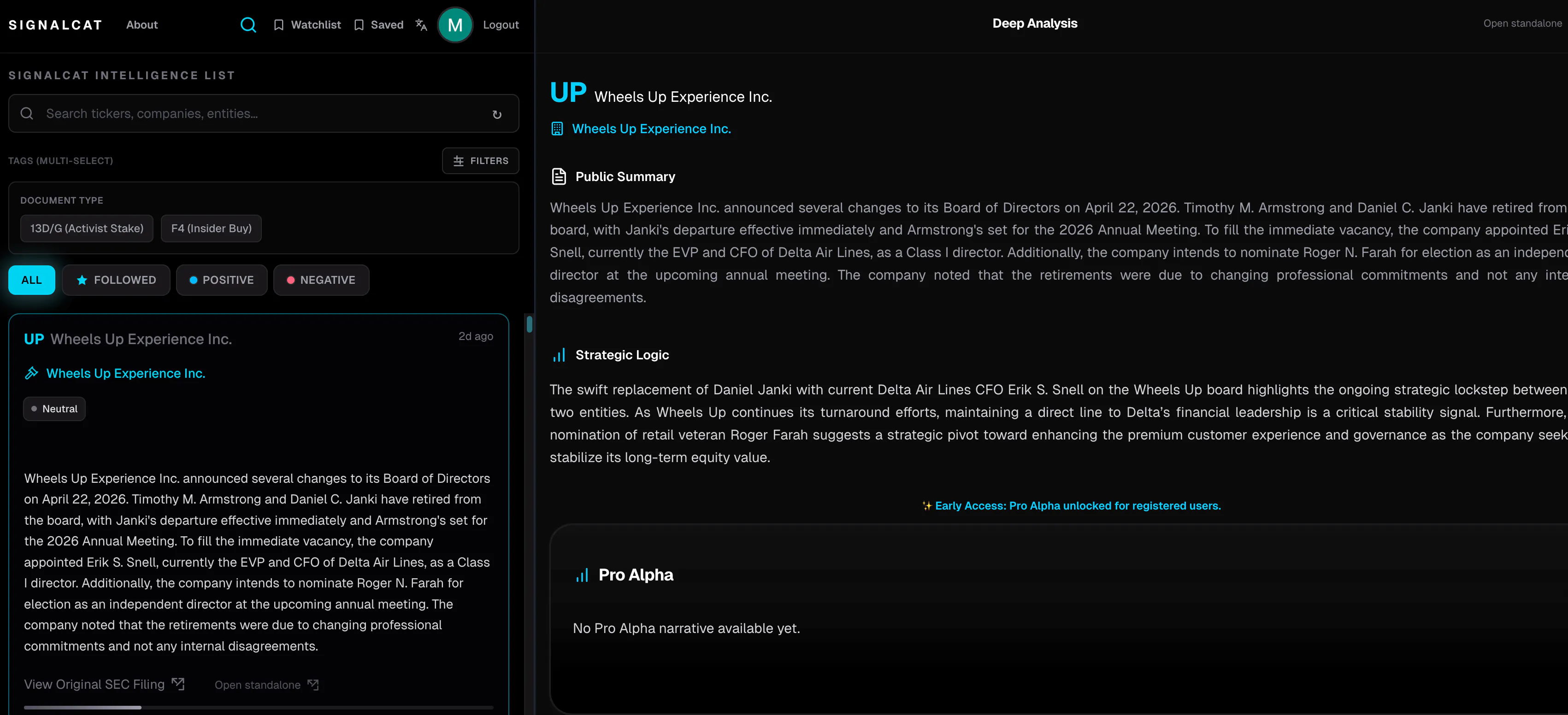Click the UP ticker in the card
This screenshot has width=1568, height=715.
pyautogui.click(x=34, y=339)
